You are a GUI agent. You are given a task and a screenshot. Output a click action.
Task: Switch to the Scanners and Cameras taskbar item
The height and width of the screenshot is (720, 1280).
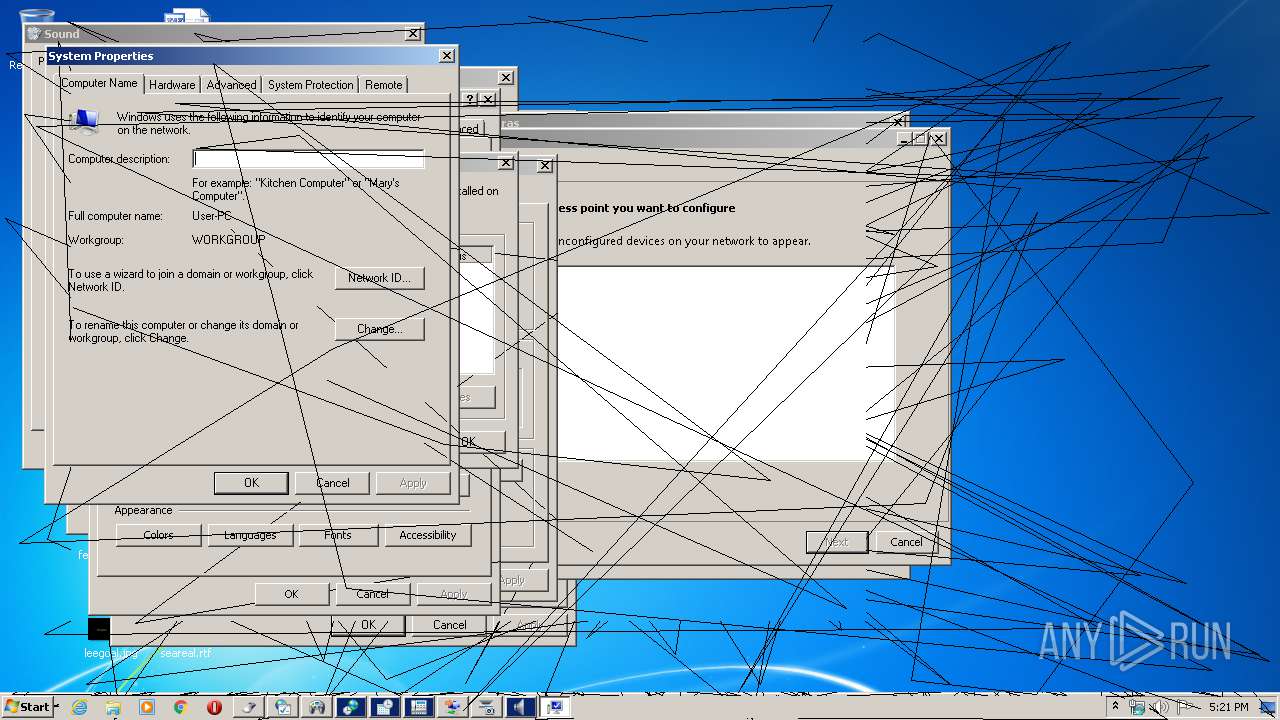[x=487, y=707]
